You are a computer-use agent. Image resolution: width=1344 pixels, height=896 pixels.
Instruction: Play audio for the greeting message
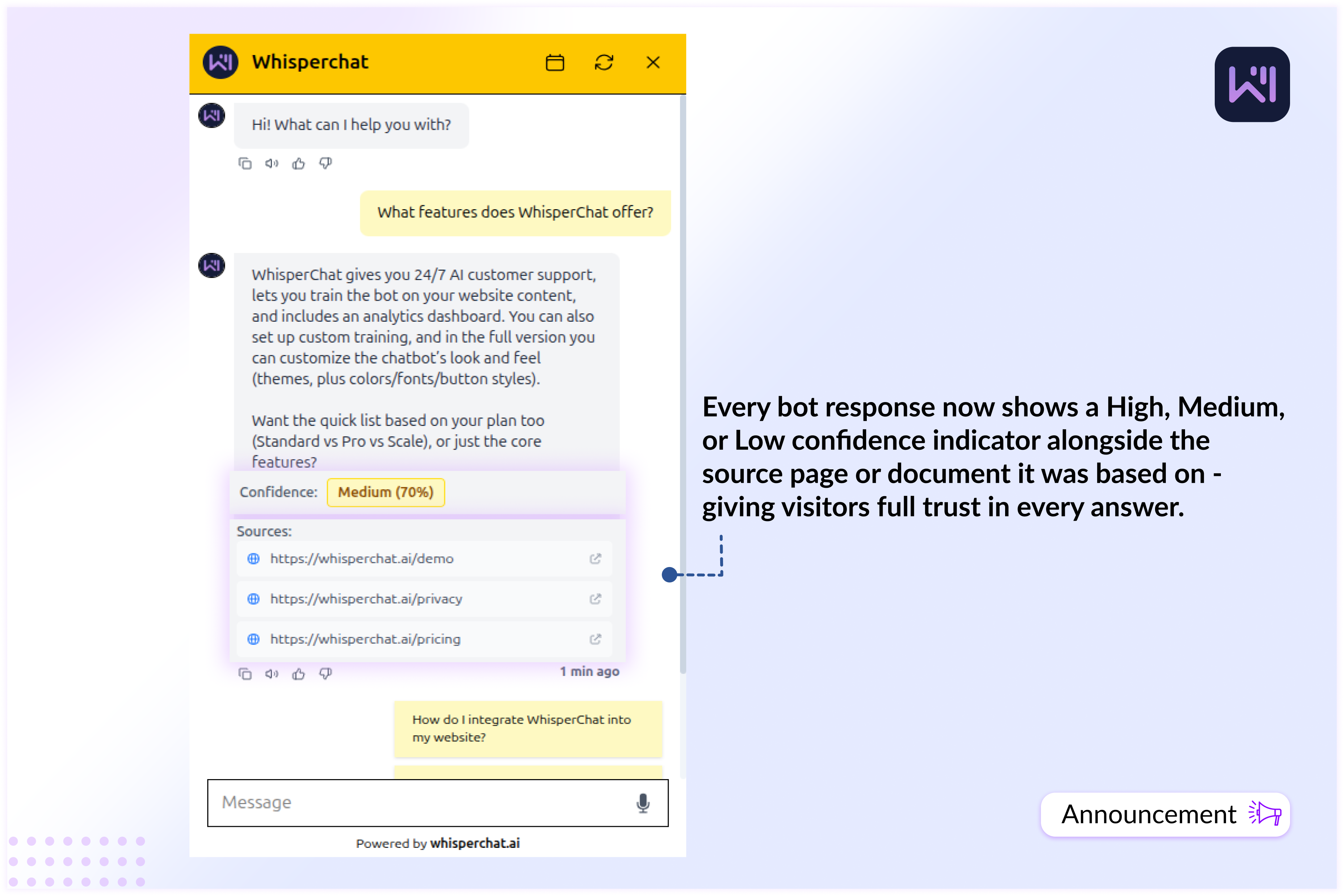click(272, 164)
